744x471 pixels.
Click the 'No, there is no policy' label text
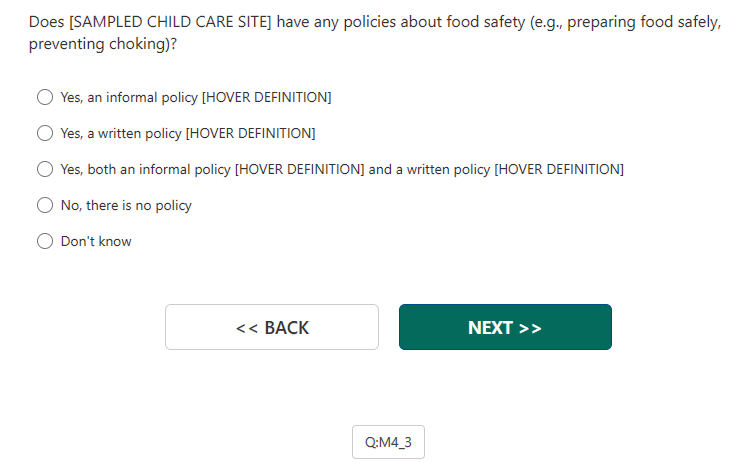126,205
